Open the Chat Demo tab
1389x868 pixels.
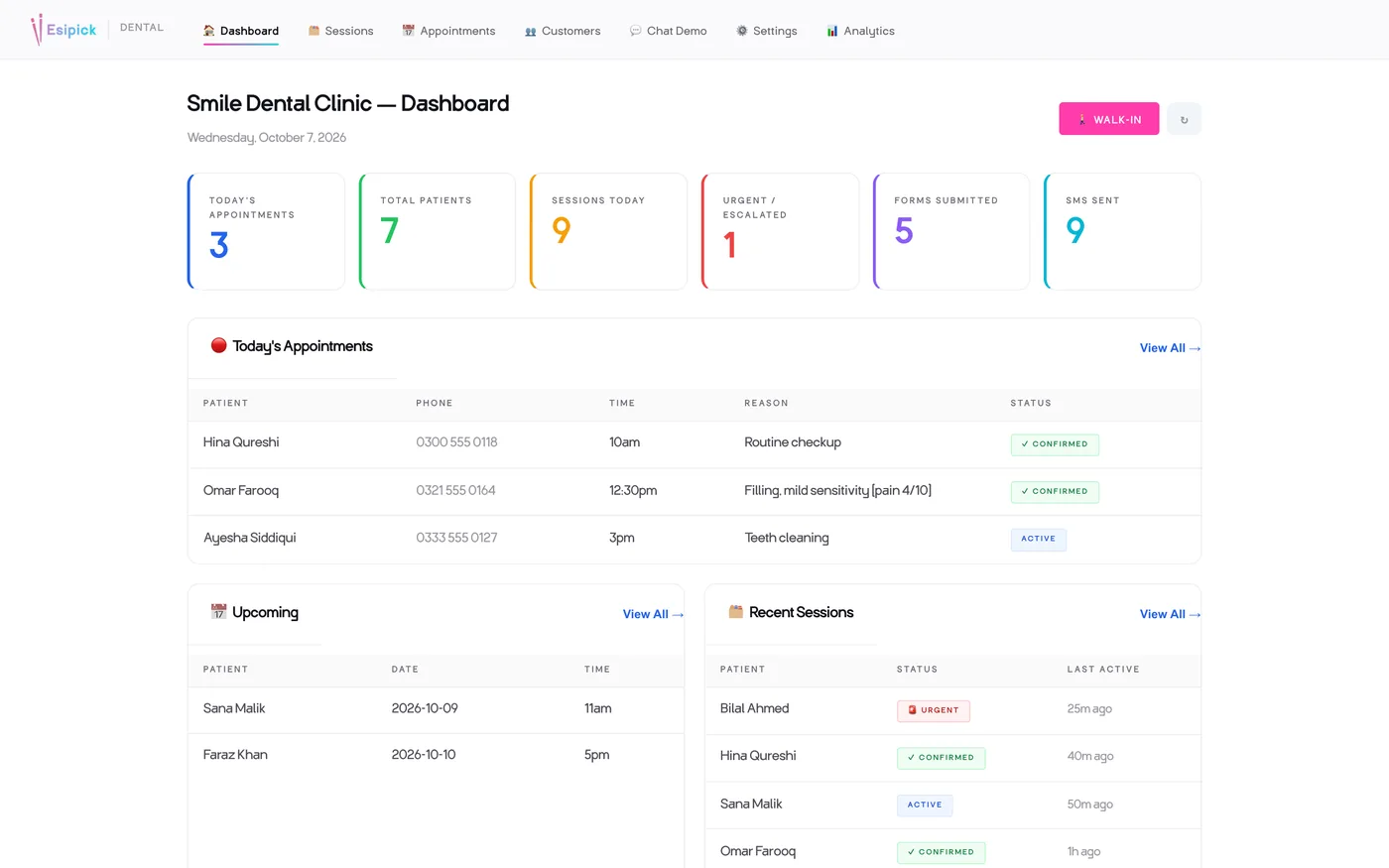point(669,31)
